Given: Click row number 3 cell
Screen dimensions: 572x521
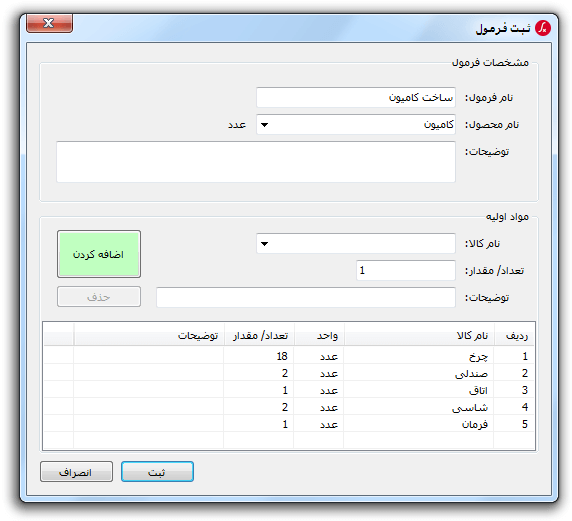Looking at the screenshot, I should click(x=514, y=390).
